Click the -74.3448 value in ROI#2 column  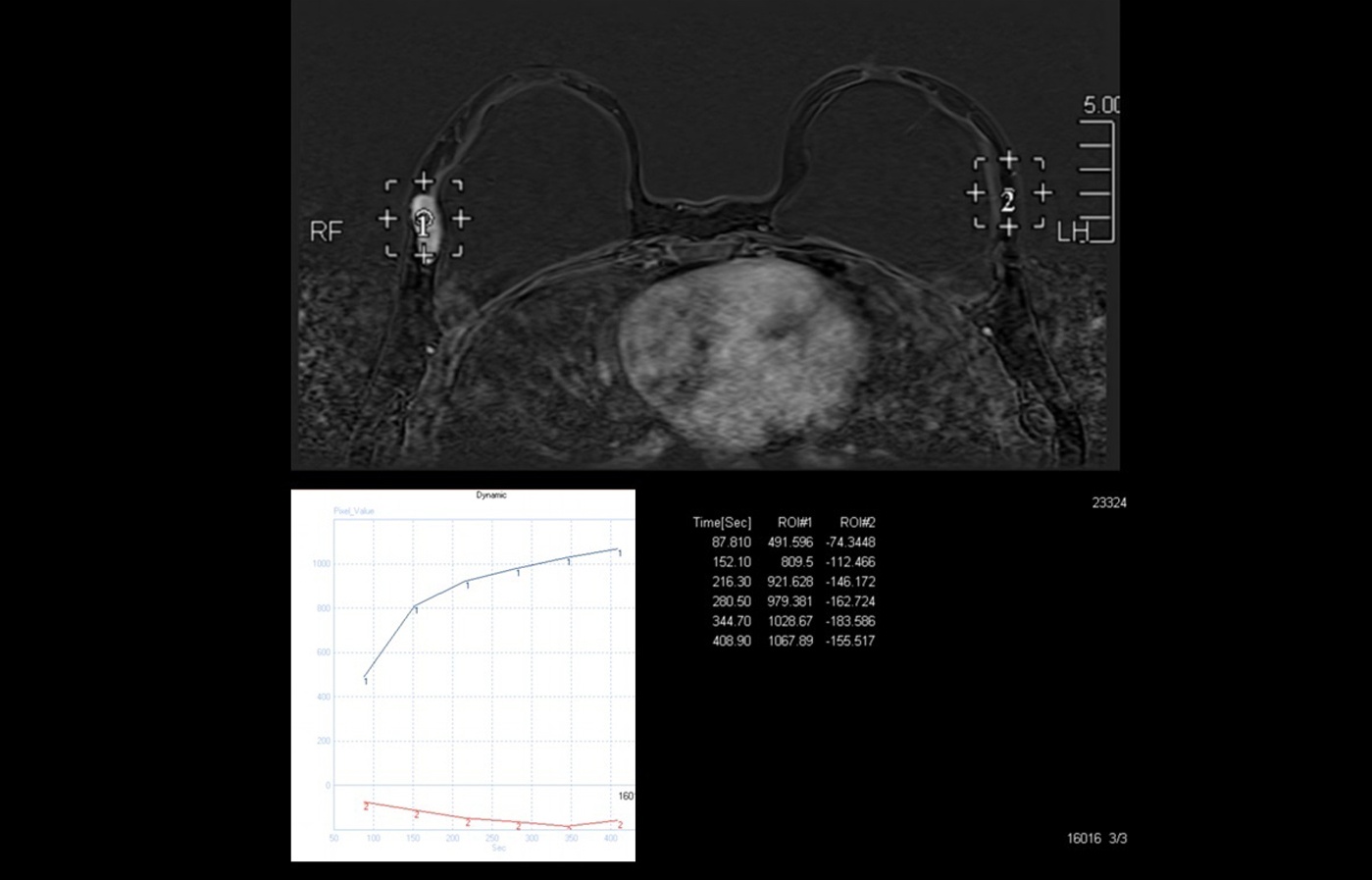(x=850, y=543)
